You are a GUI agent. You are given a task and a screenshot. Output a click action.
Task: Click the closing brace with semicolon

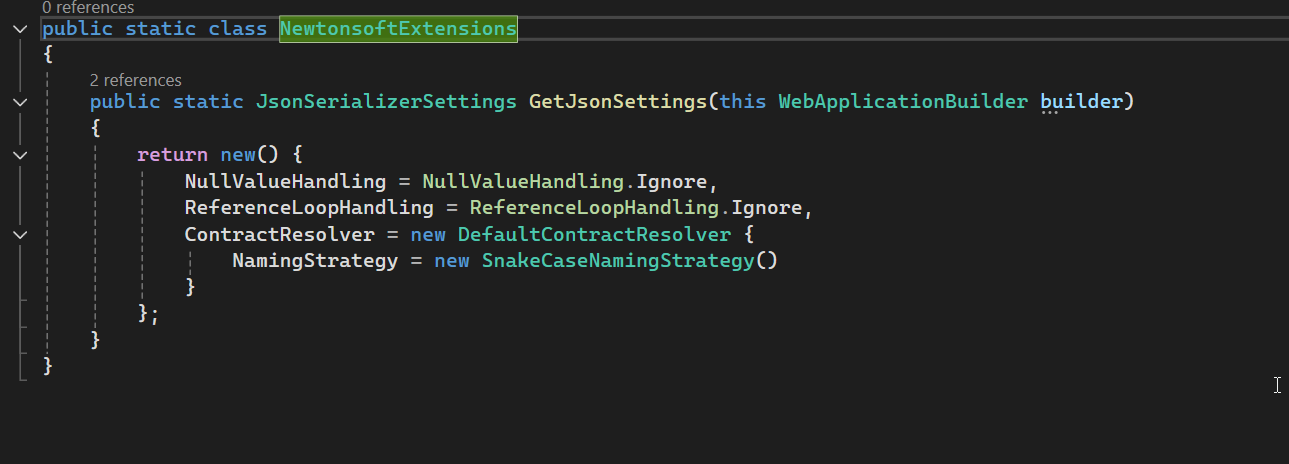[149, 314]
